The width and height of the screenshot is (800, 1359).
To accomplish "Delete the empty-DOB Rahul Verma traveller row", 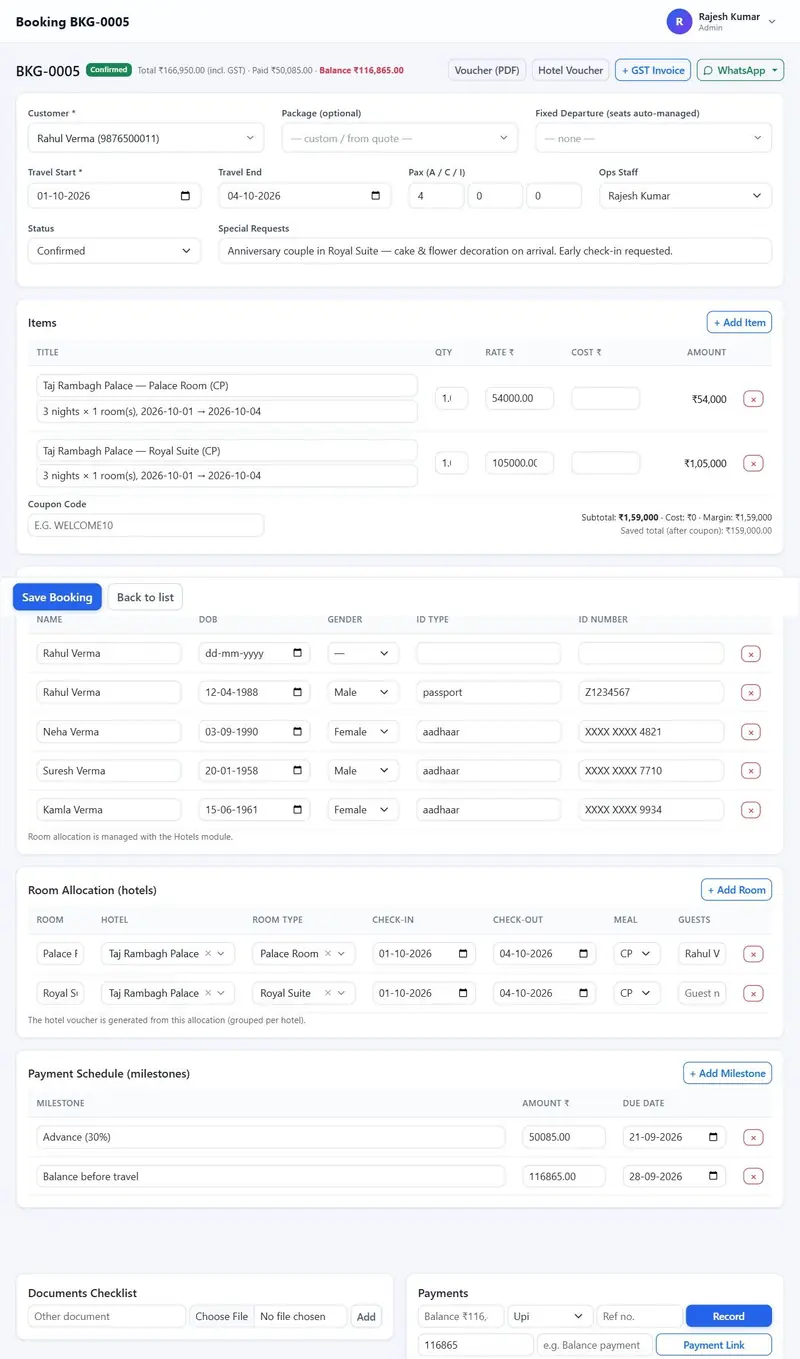I will 751,654.
